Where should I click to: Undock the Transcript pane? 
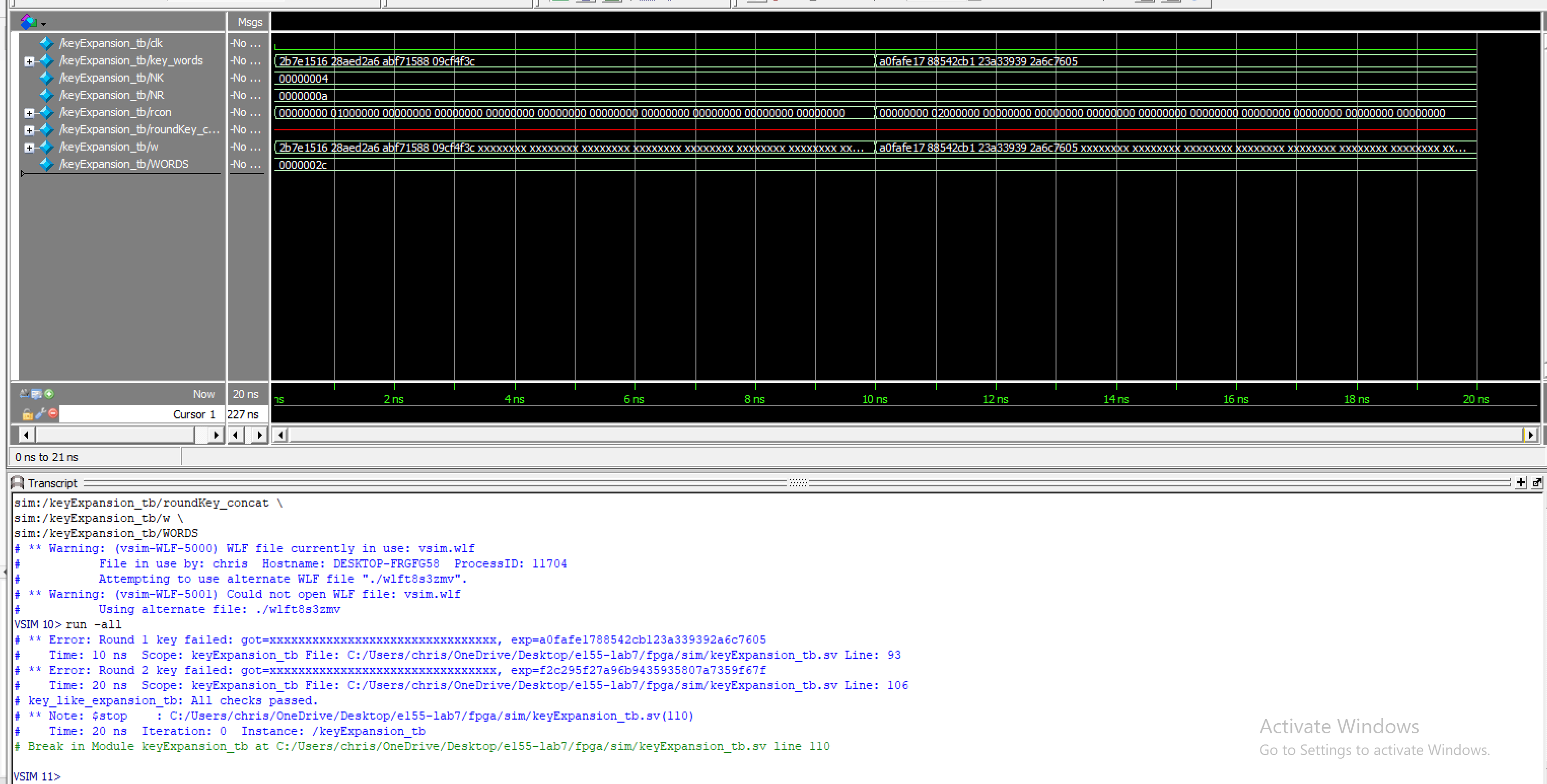click(x=1537, y=483)
